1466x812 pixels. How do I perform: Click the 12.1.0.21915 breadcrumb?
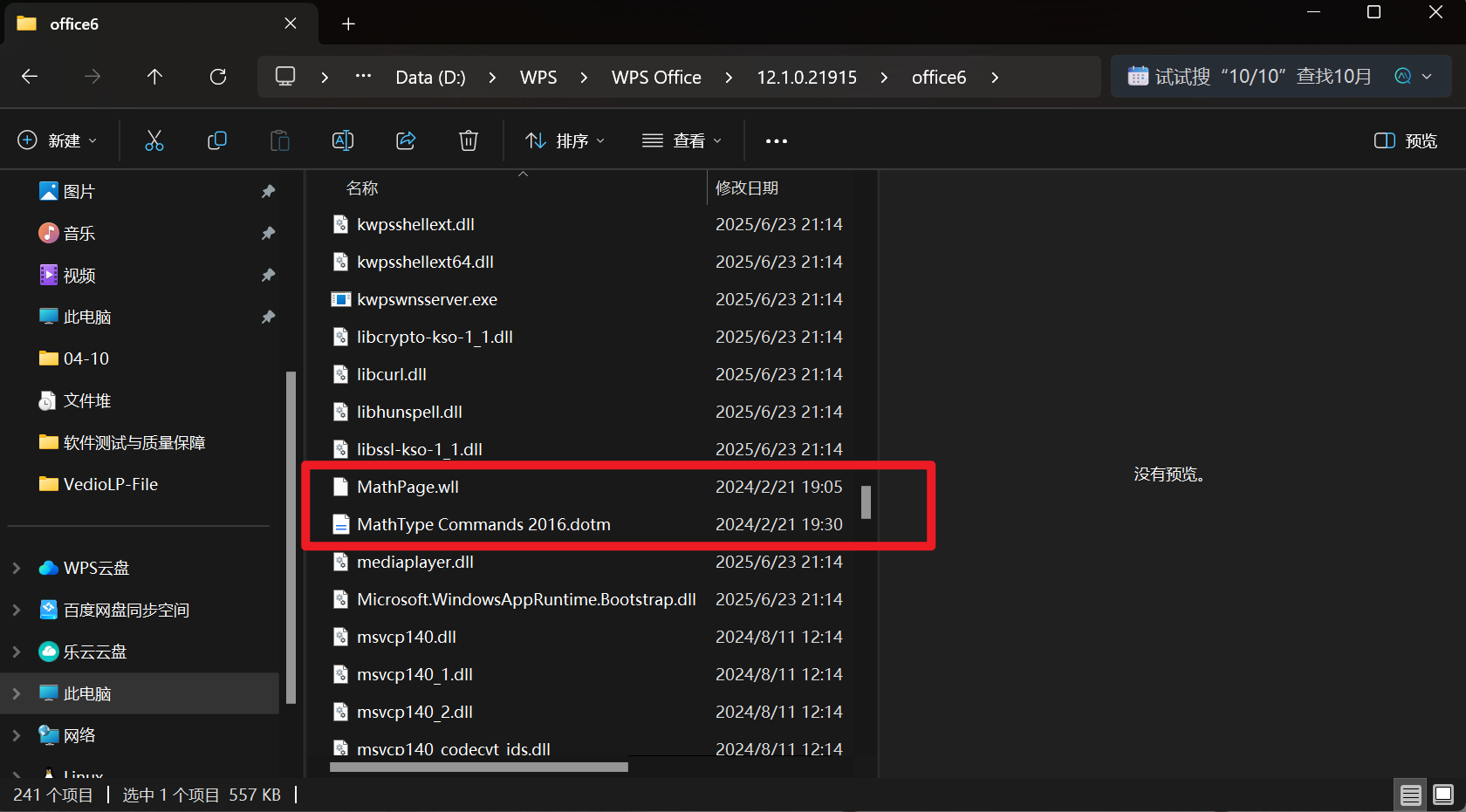(x=806, y=77)
